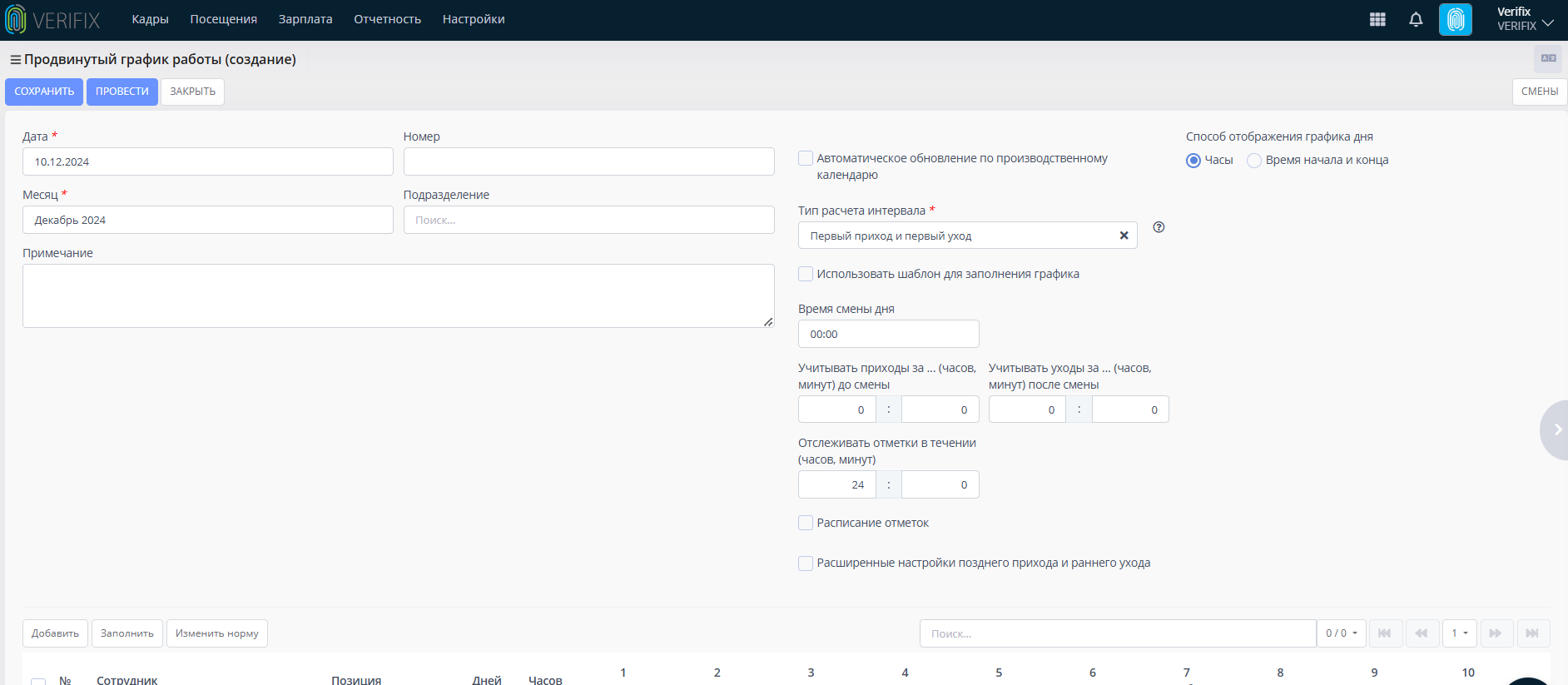The image size is (1568, 685).
Task: Open the Подразделение search dropdown
Action: tap(588, 220)
